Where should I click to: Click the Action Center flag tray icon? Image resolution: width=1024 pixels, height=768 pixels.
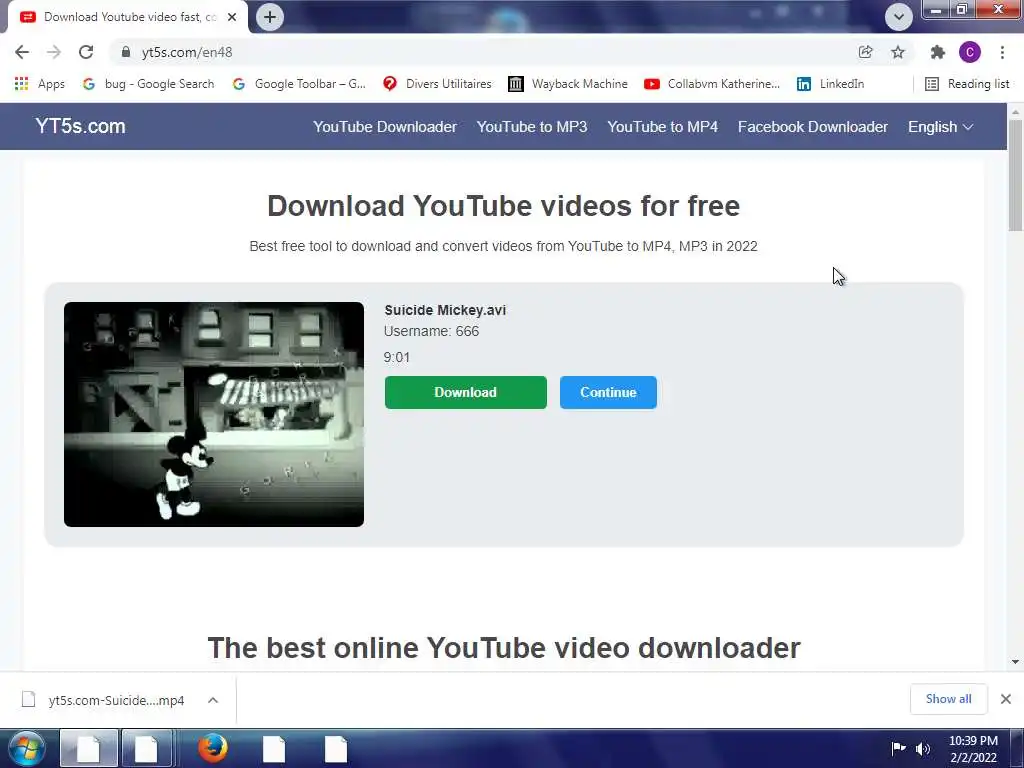pyautogui.click(x=899, y=748)
